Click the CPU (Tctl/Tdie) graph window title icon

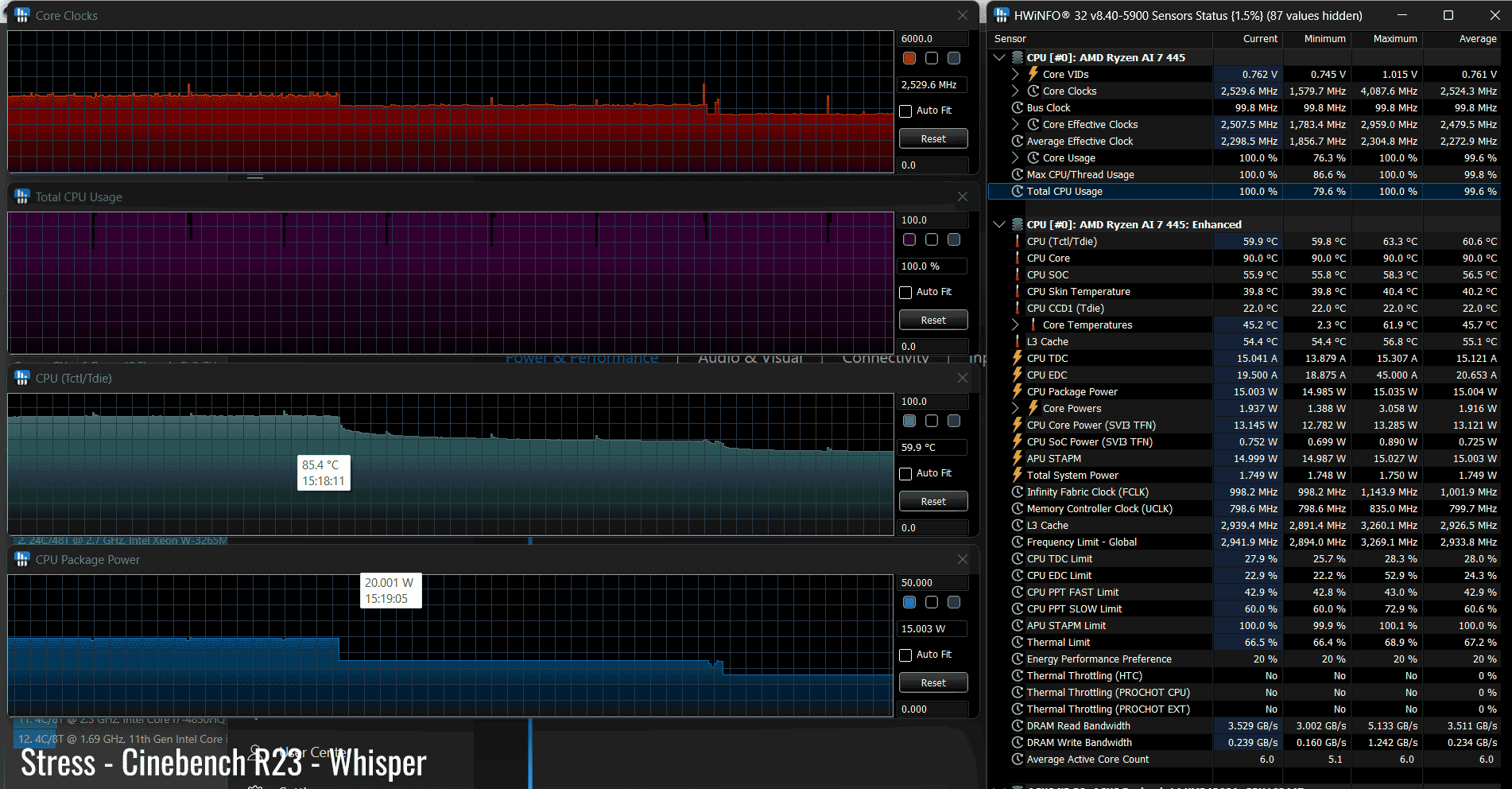(22, 378)
